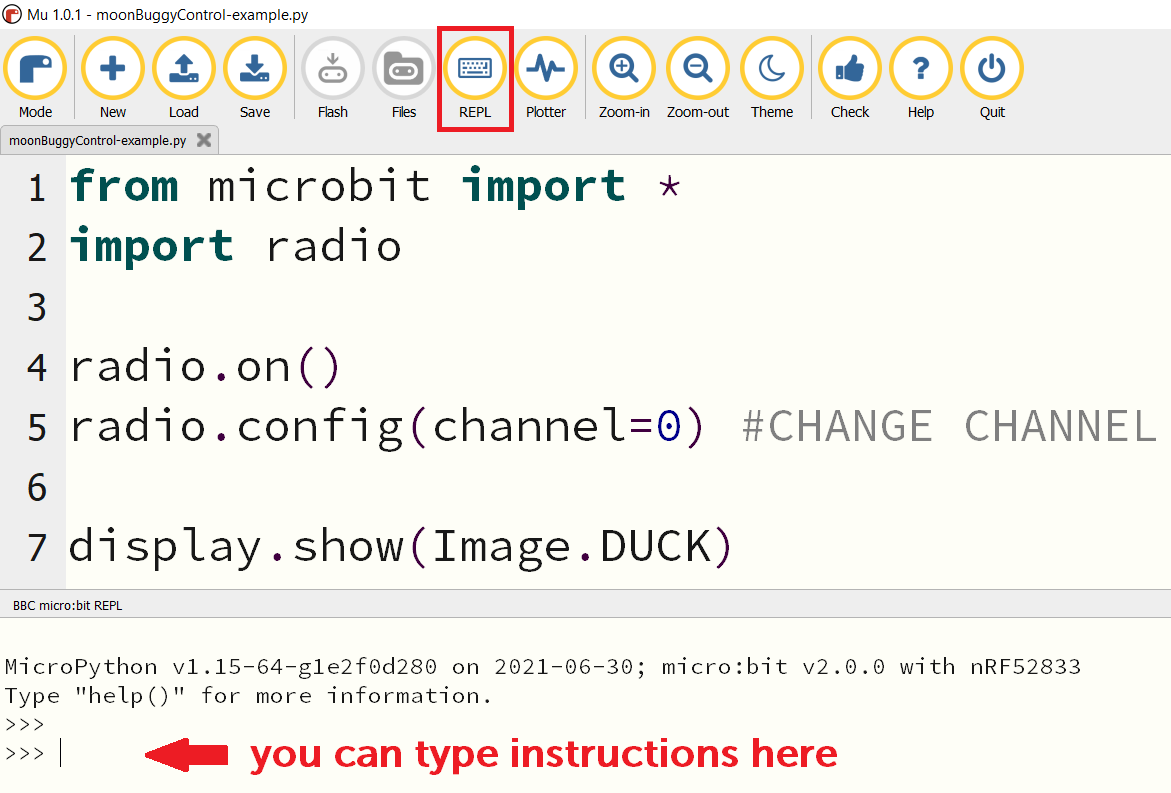Load a file from disk
1171x793 pixels.
point(184,78)
